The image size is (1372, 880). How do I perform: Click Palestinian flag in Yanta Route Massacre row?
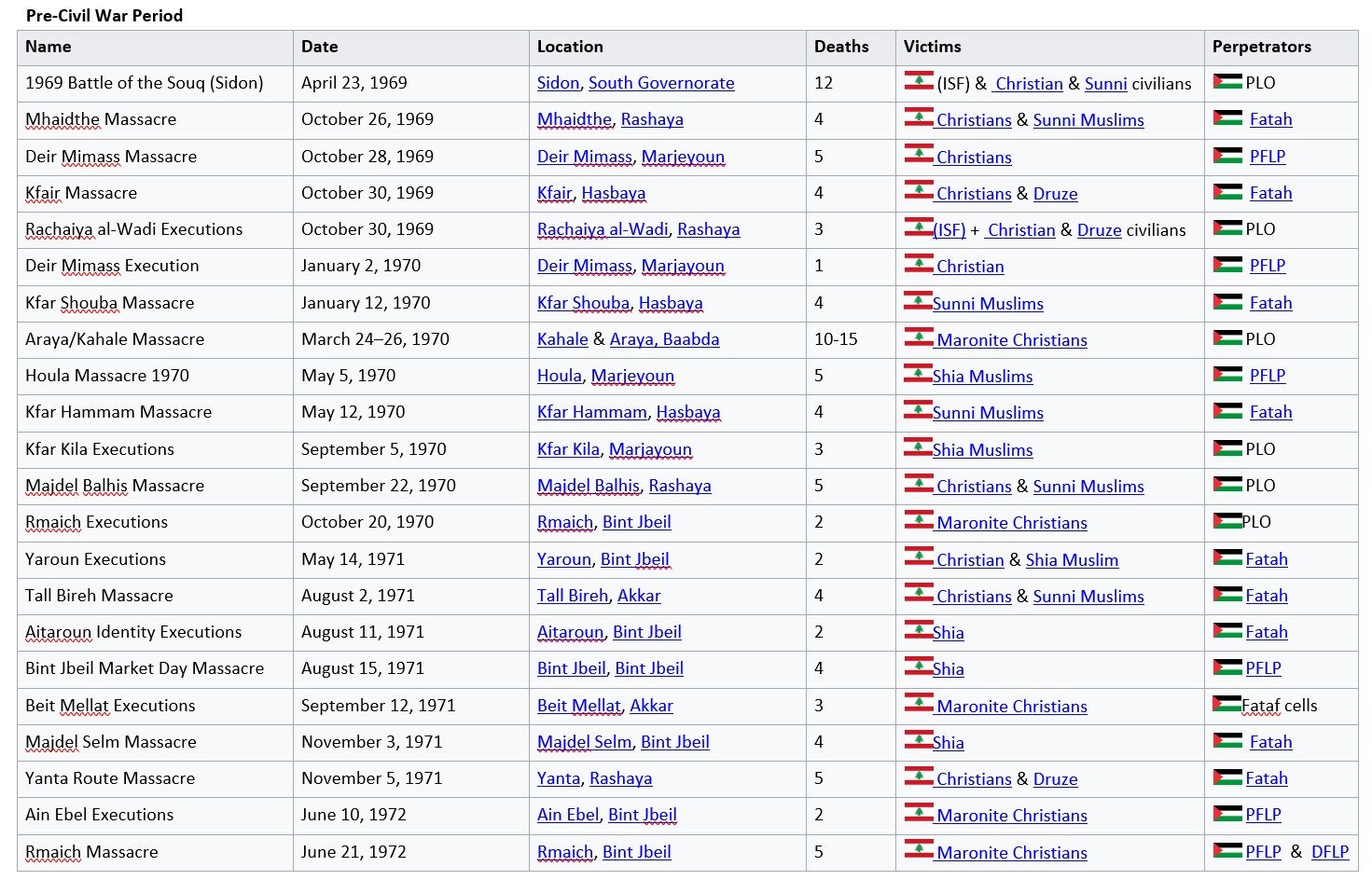(x=1227, y=777)
